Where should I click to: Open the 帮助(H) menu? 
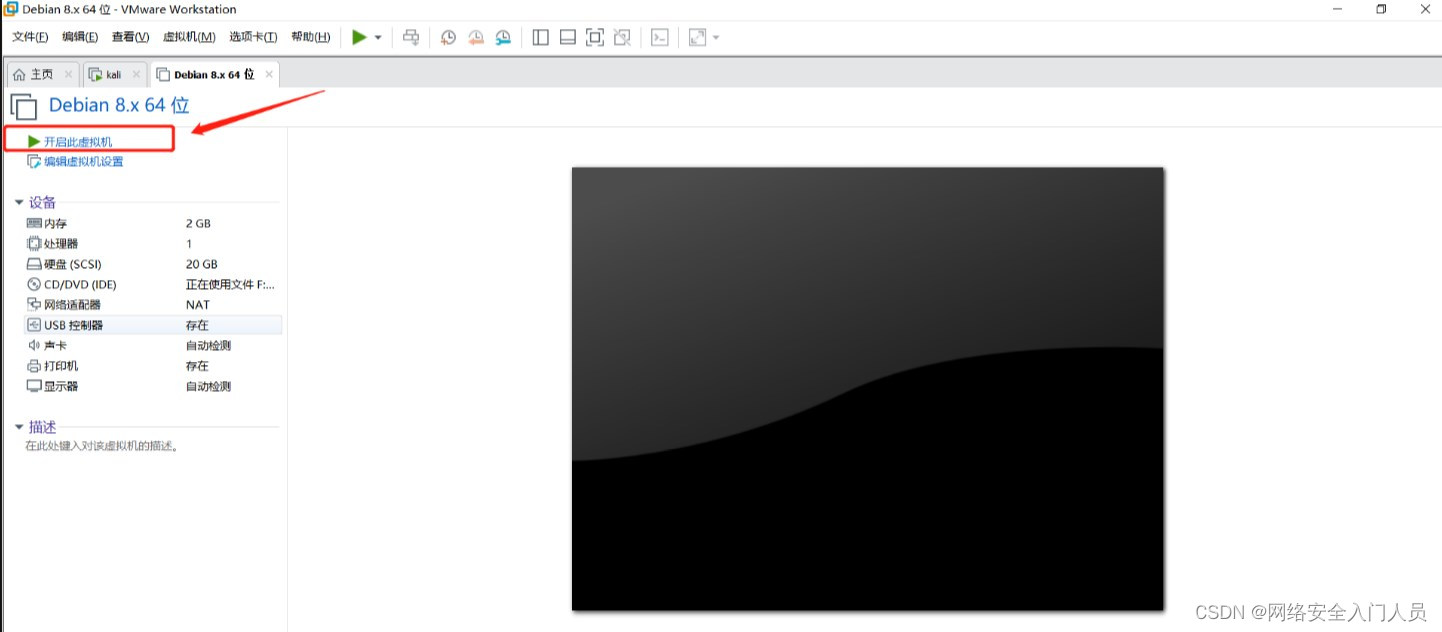click(310, 37)
